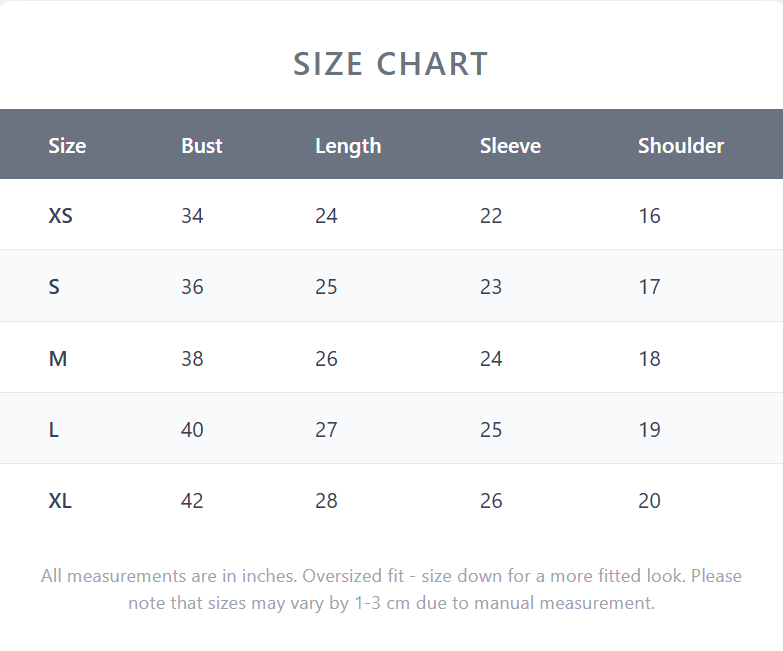Click the Shoulder column header

pos(681,146)
